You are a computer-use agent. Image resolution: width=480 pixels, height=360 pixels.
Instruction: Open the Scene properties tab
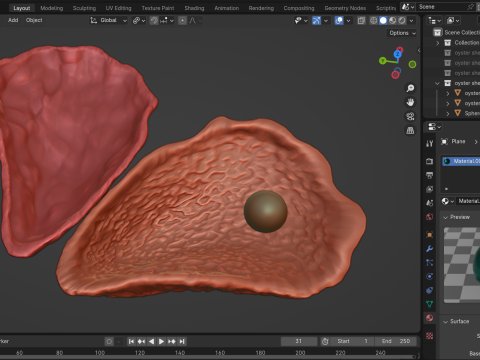coord(430,203)
